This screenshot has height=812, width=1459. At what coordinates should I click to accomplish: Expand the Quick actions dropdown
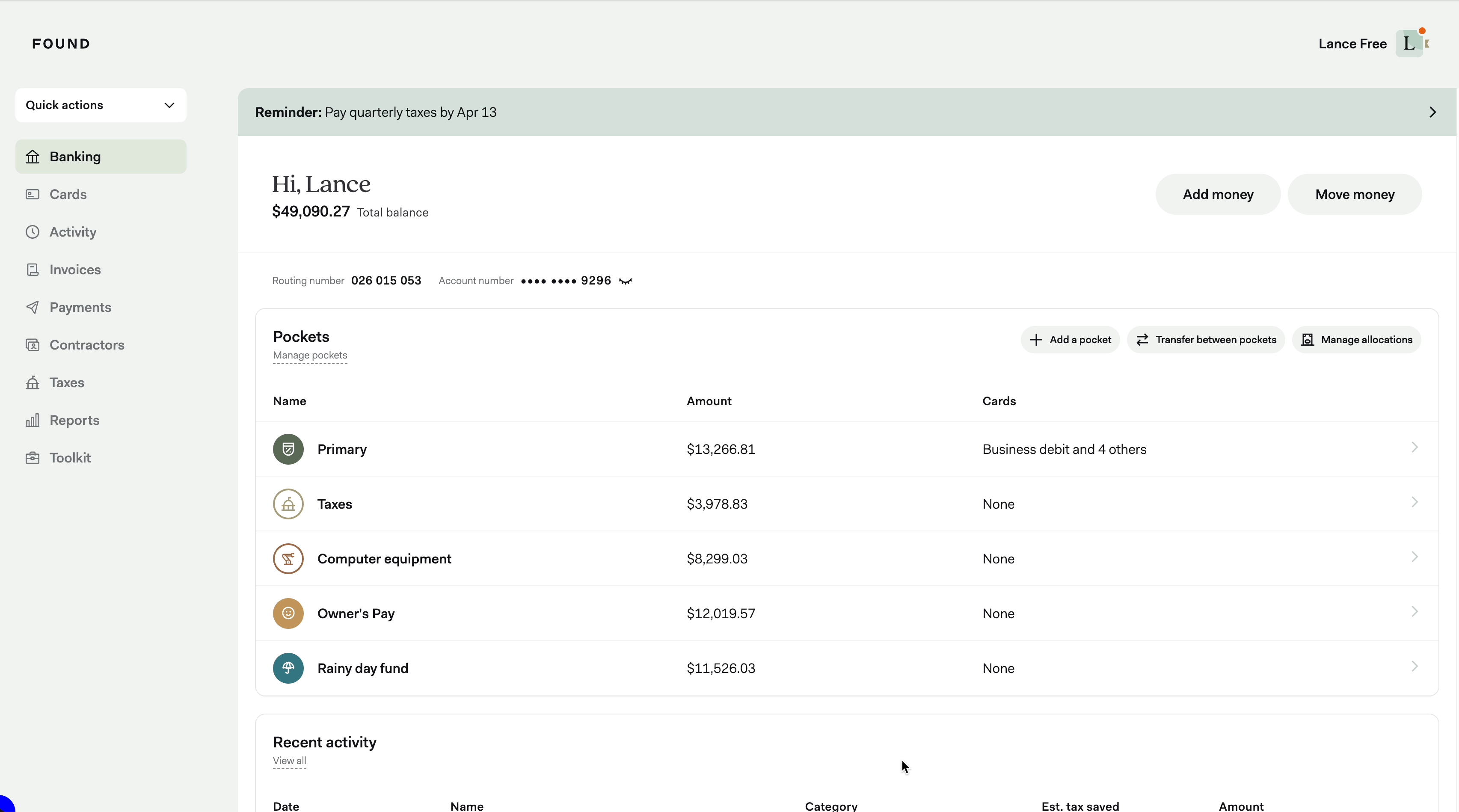coord(101,105)
